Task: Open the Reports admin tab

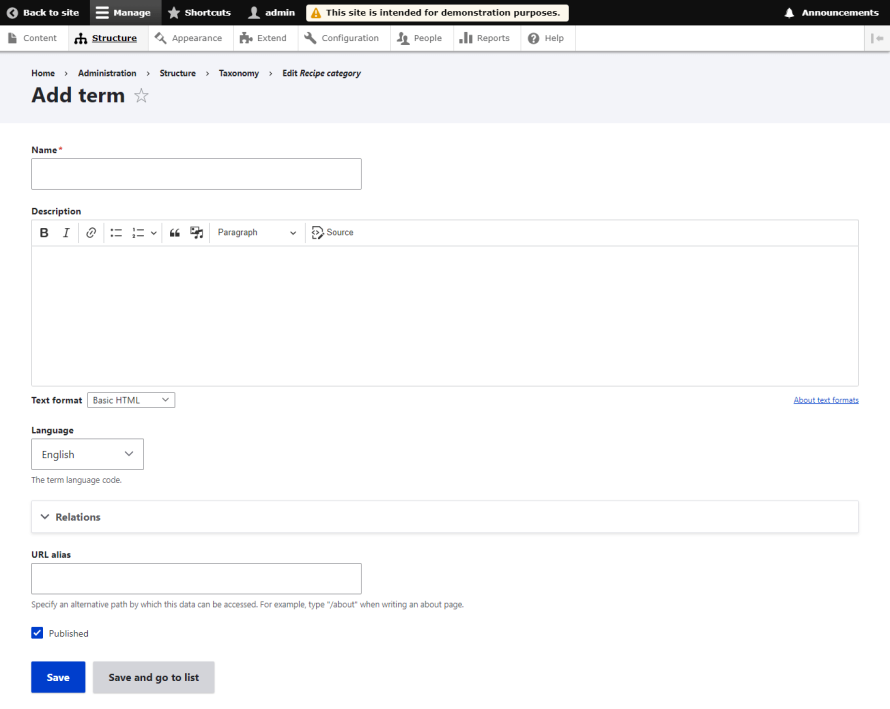Action: pyautogui.click(x=485, y=38)
